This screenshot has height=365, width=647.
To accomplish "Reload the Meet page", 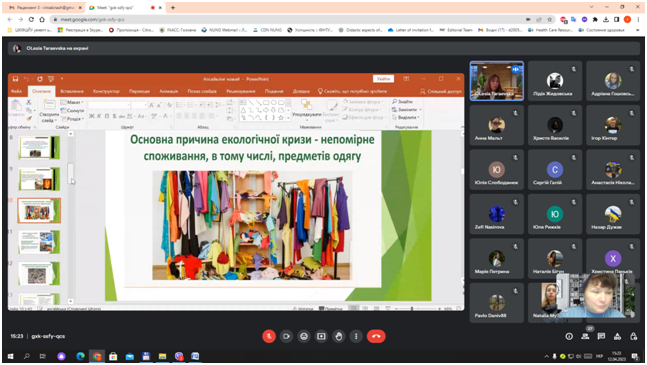I will point(31,19).
